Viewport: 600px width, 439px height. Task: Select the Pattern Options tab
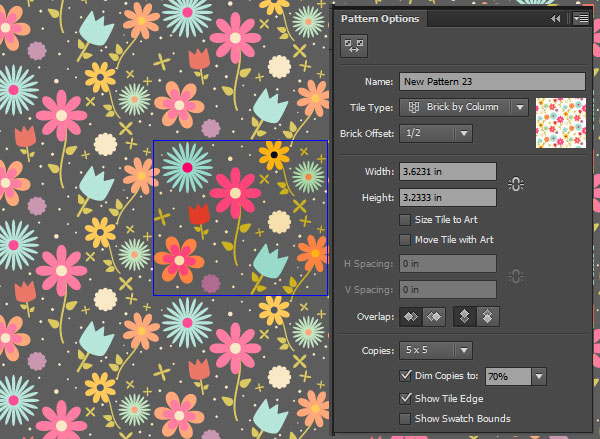380,19
